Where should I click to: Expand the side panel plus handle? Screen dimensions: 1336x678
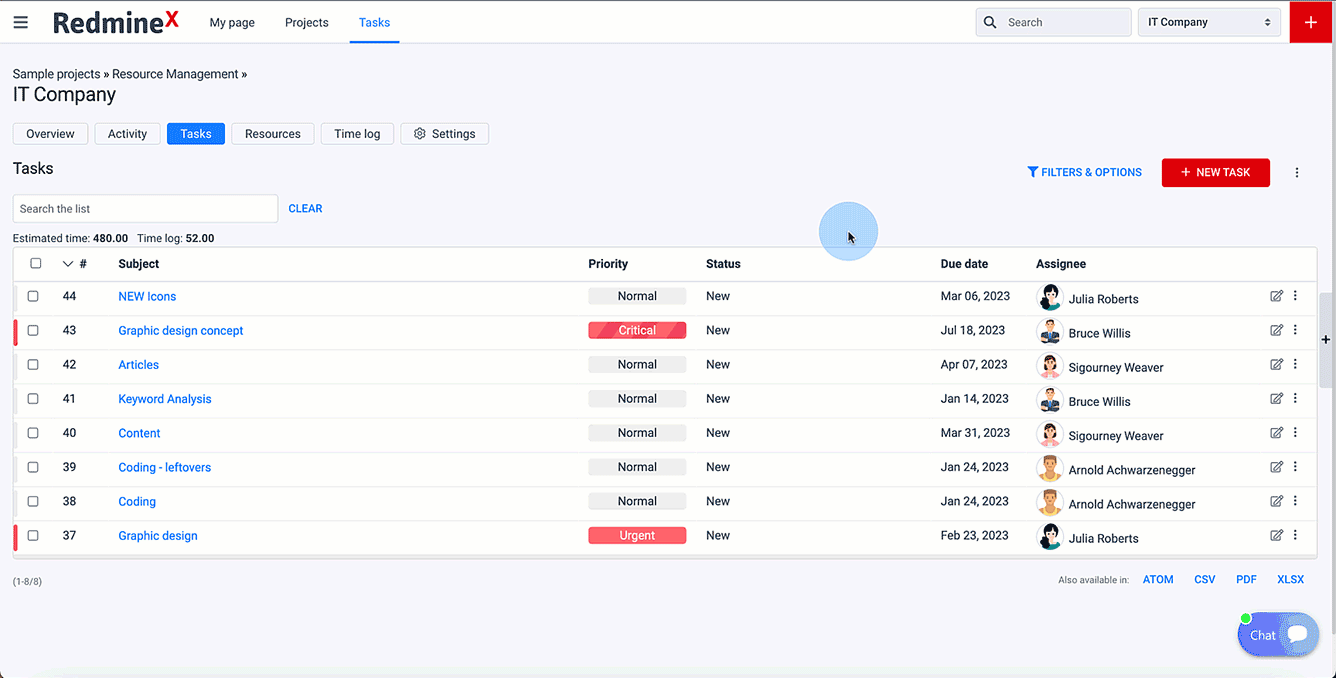pyautogui.click(x=1326, y=340)
